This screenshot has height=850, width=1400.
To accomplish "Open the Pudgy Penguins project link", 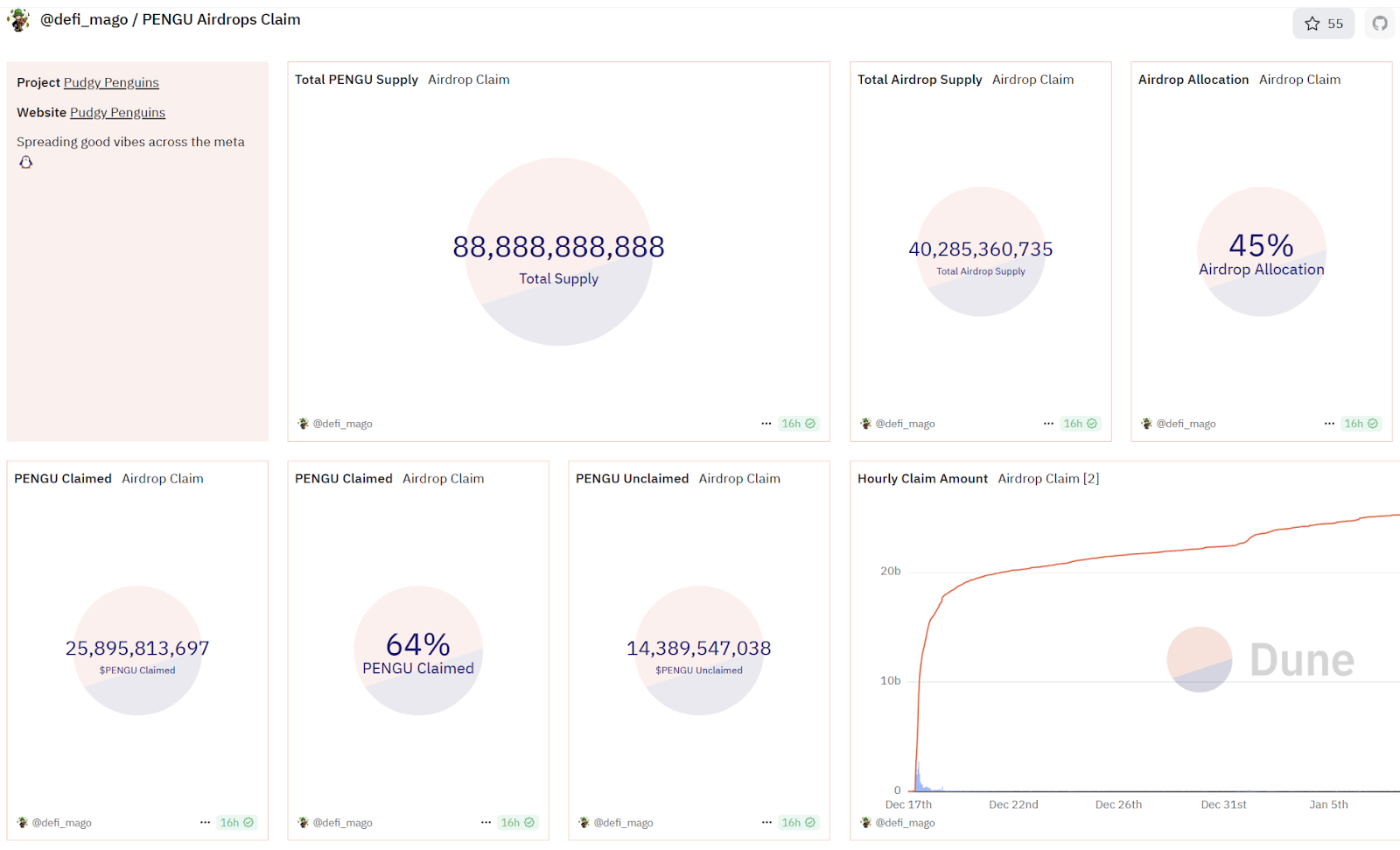I will coord(111,82).
